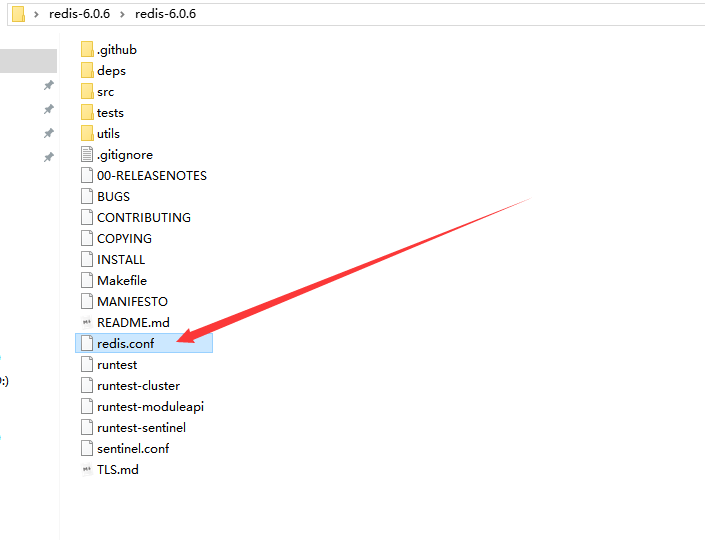The height and width of the screenshot is (540, 705).
Task: Click the BUGS file icon
Action: click(87, 196)
